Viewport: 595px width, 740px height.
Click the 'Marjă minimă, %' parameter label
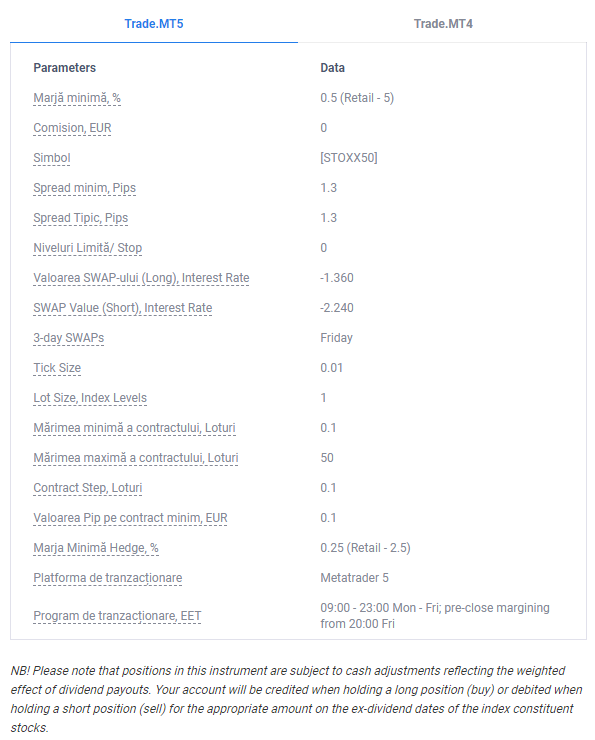77,98
